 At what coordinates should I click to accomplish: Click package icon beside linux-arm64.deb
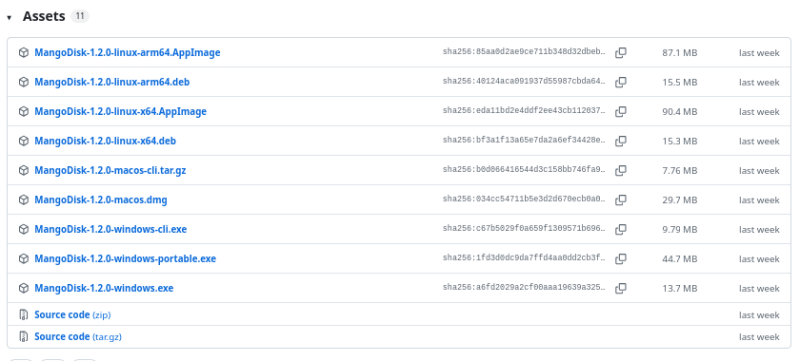[23, 82]
